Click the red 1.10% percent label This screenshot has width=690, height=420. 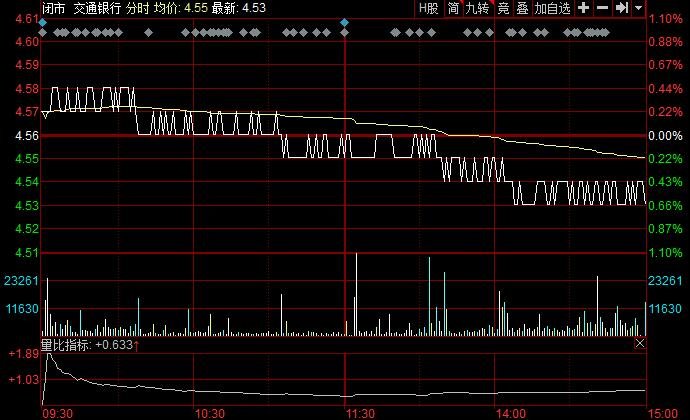(x=665, y=18)
